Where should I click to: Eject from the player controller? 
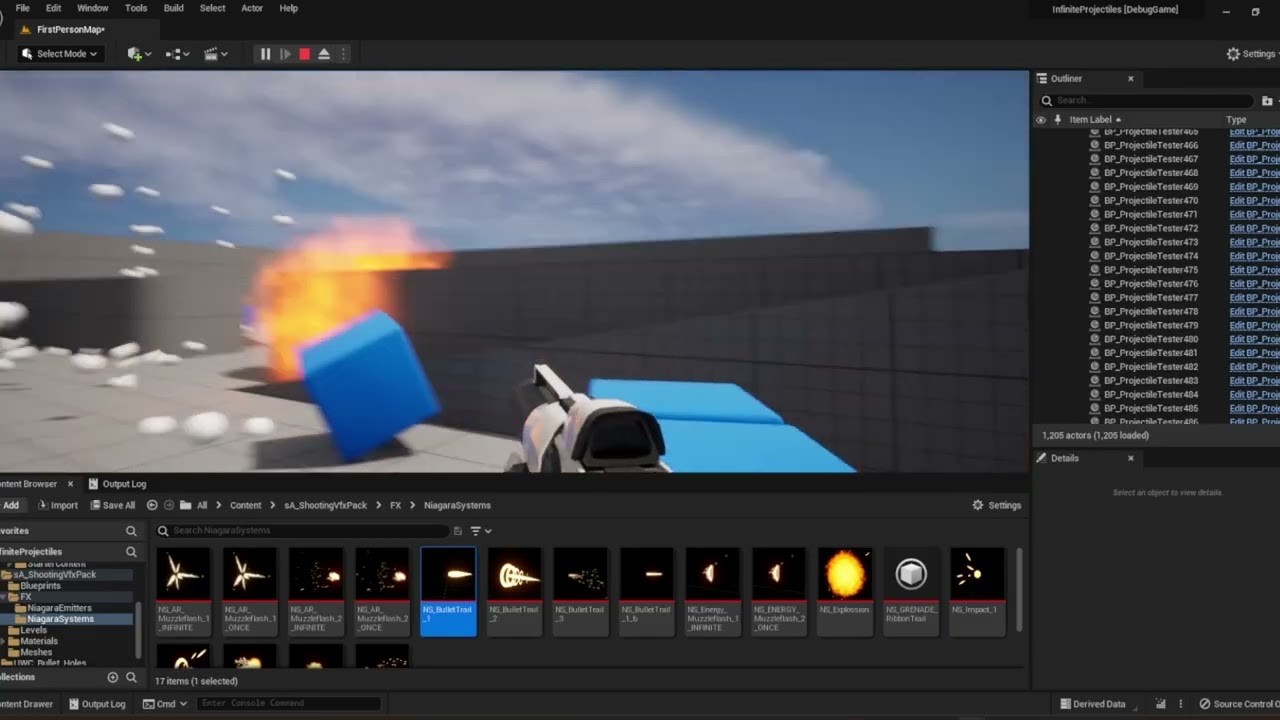[x=324, y=54]
